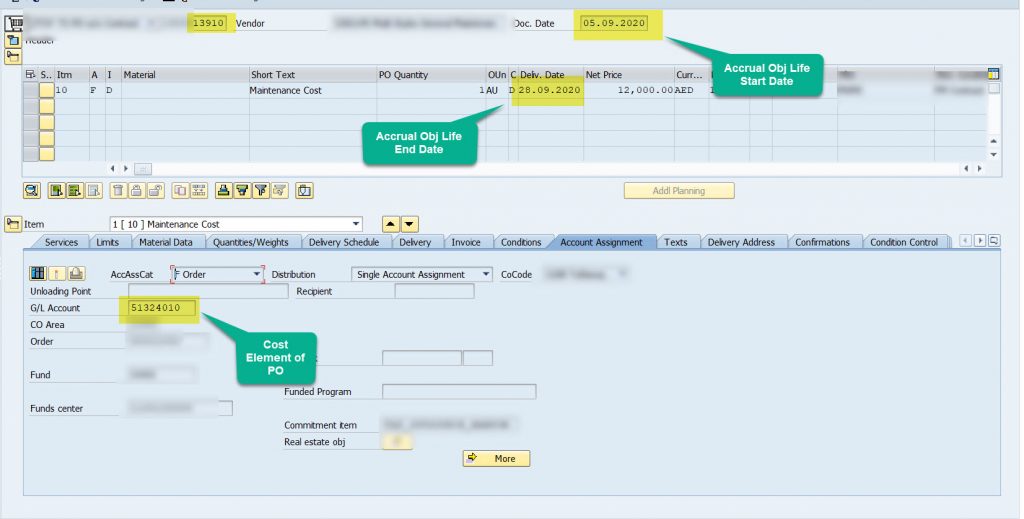Click the shopping cart document icon

coord(14,24)
